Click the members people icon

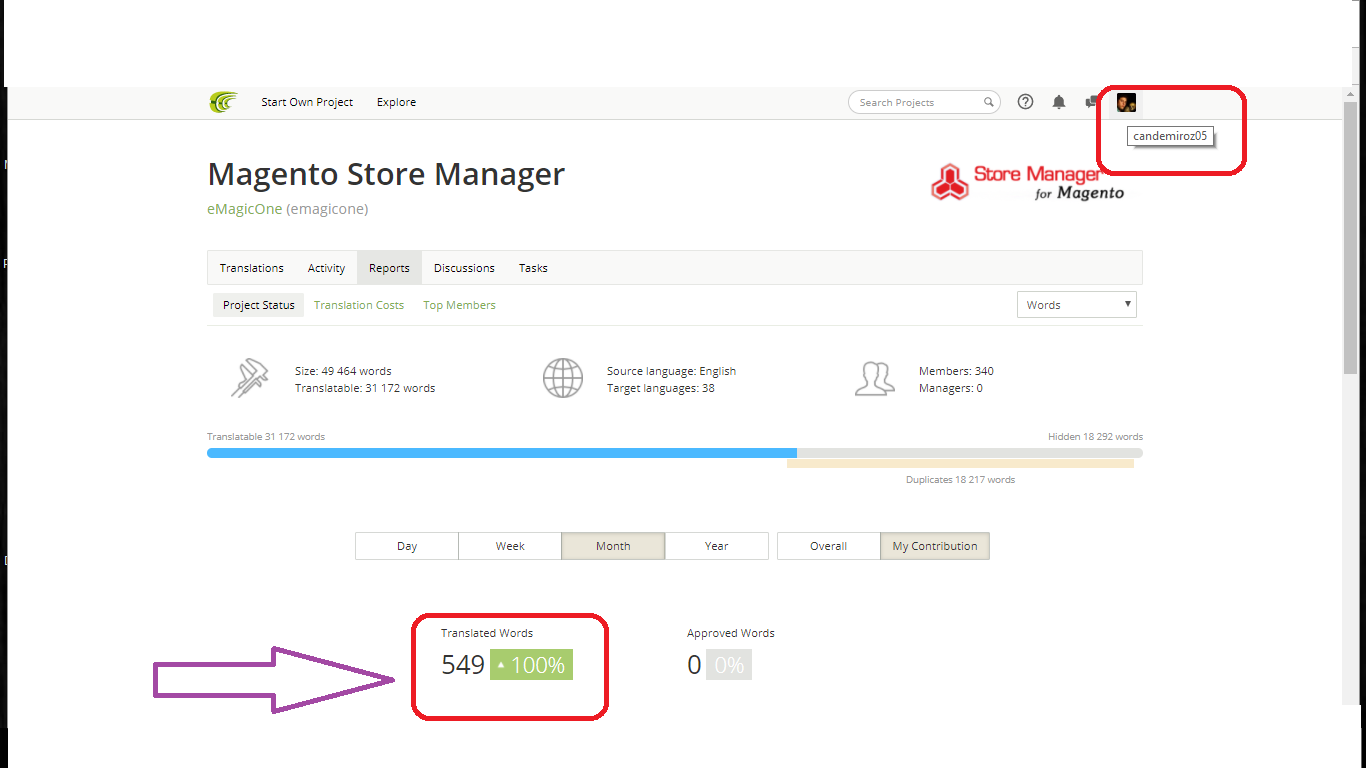tap(875, 379)
